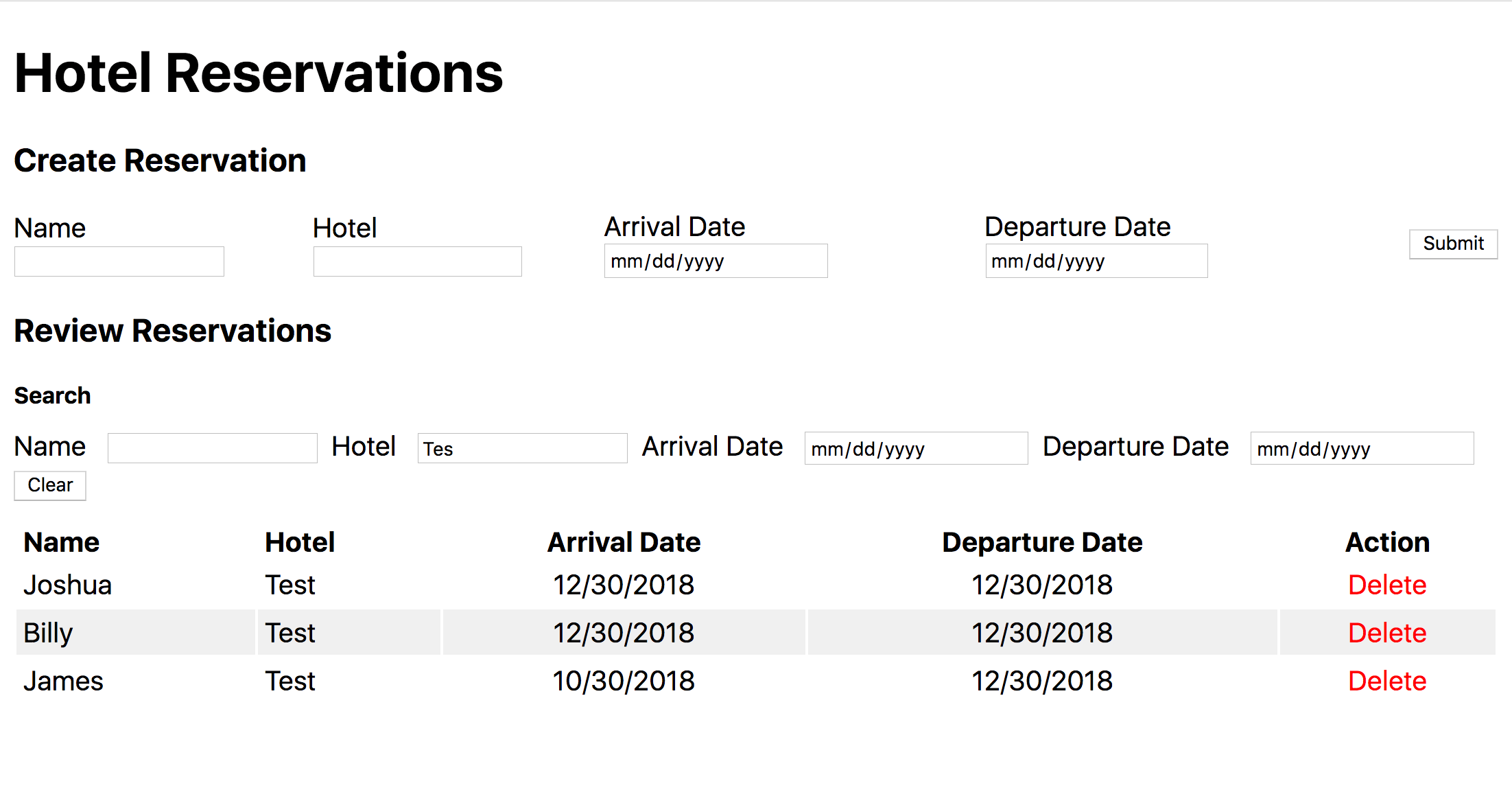Open the Search Arrival Date input
Image resolution: width=1512 pixels, height=792 pixels.
915,449
